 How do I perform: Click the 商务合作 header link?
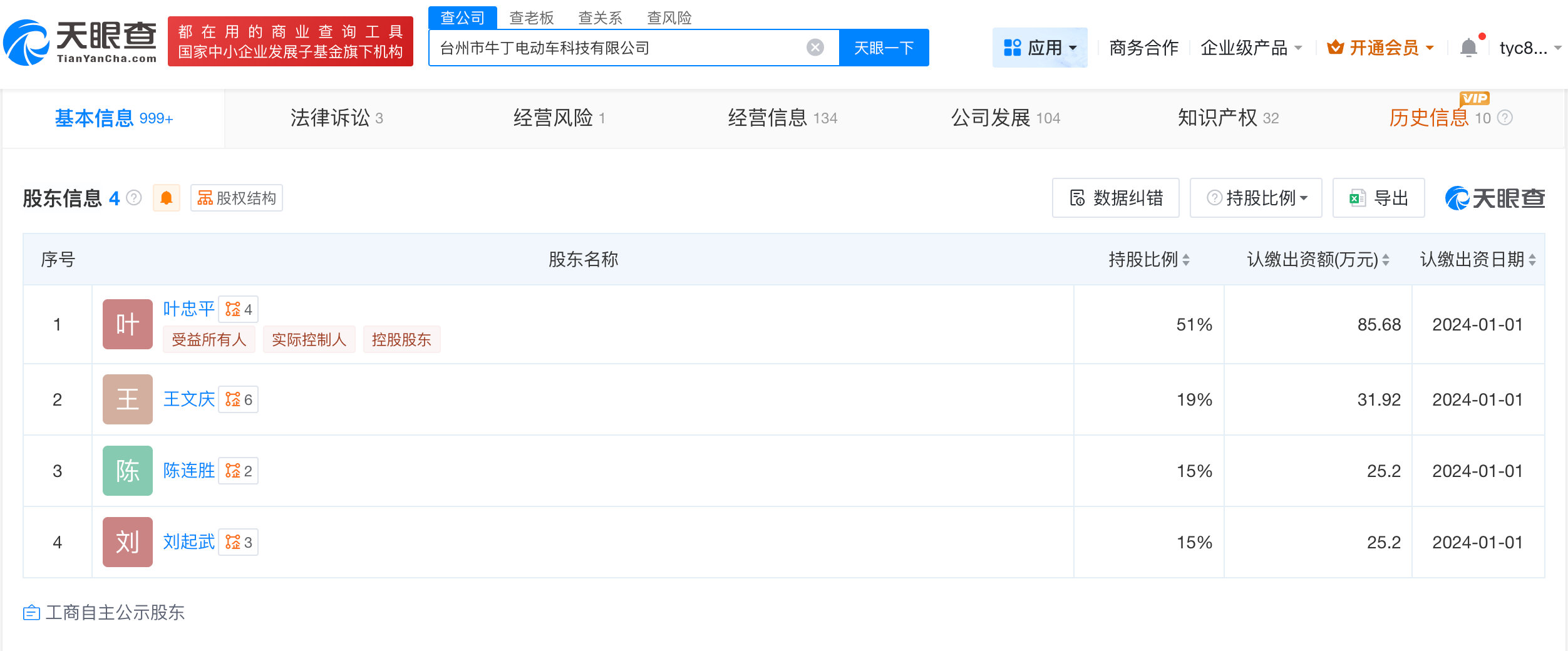point(1143,48)
